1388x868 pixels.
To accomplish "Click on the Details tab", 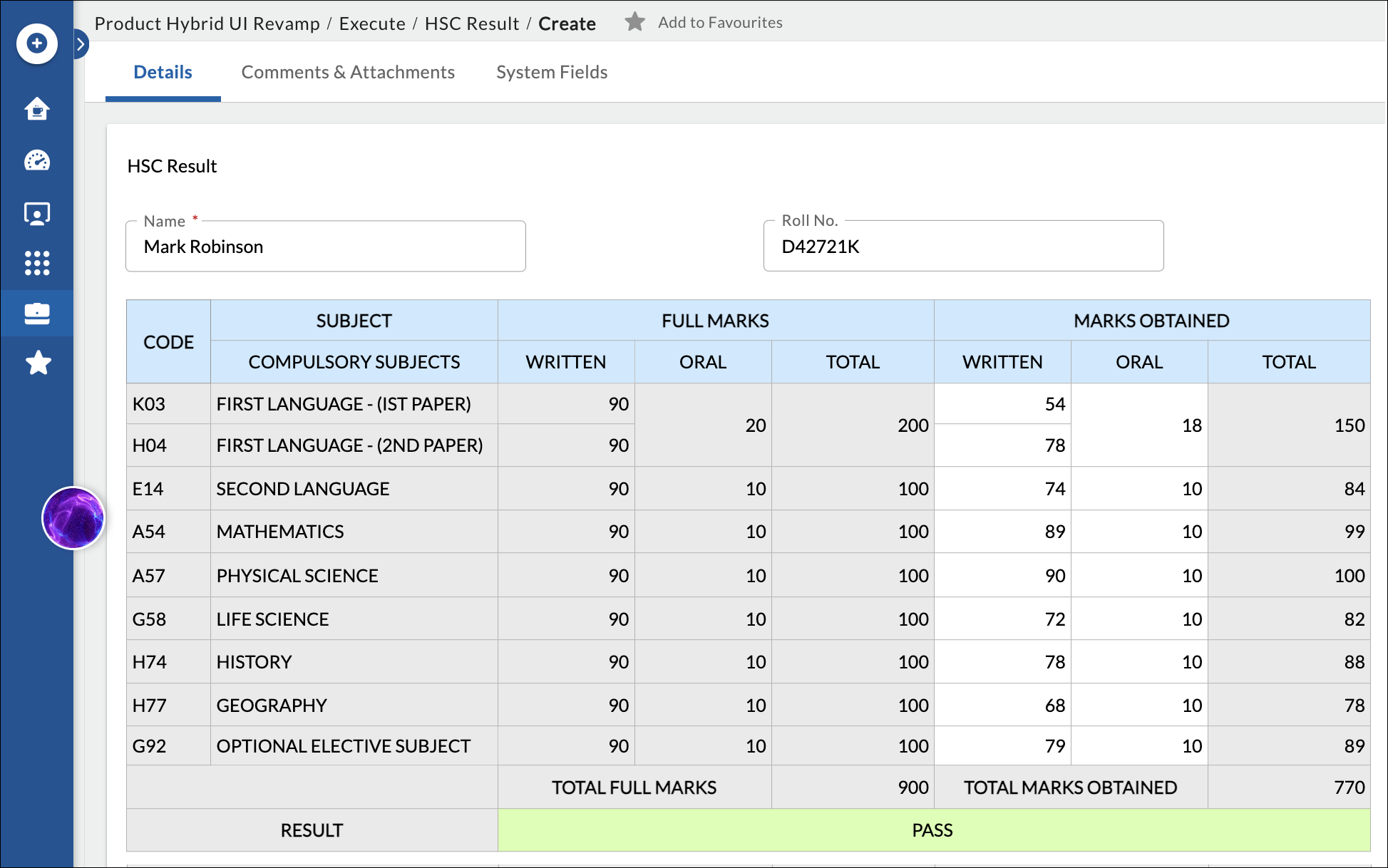I will 163,71.
